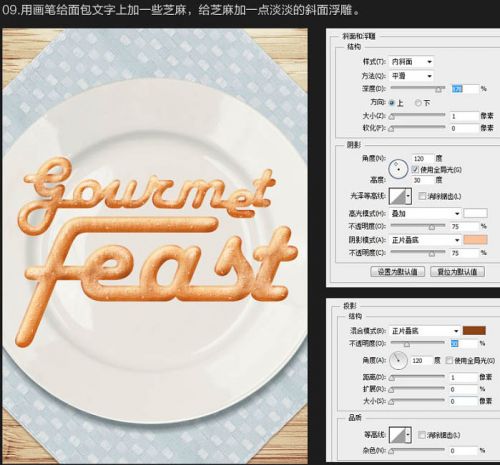The height and width of the screenshot is (465, 500).
Task: Click the gloss contour thumbnail preview
Action: (397, 196)
